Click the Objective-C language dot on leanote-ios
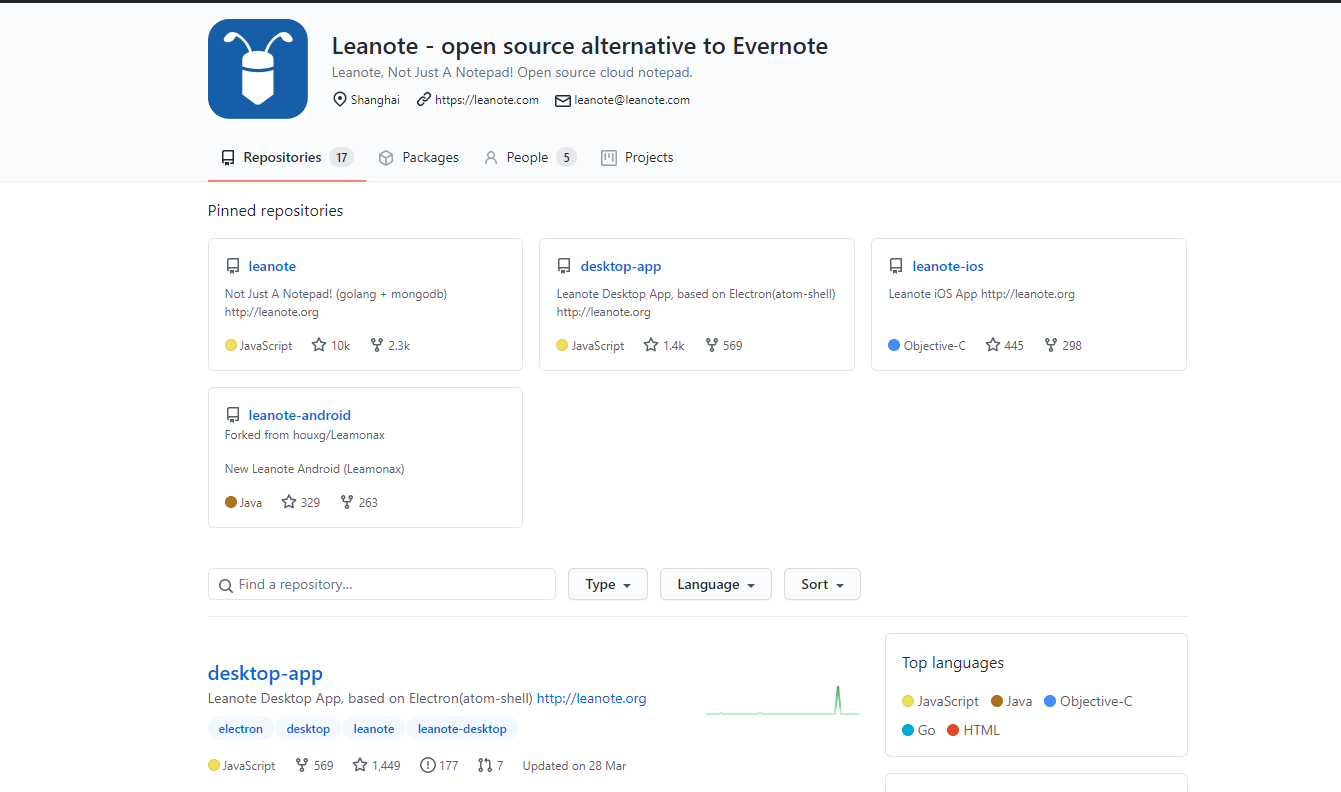 click(894, 345)
